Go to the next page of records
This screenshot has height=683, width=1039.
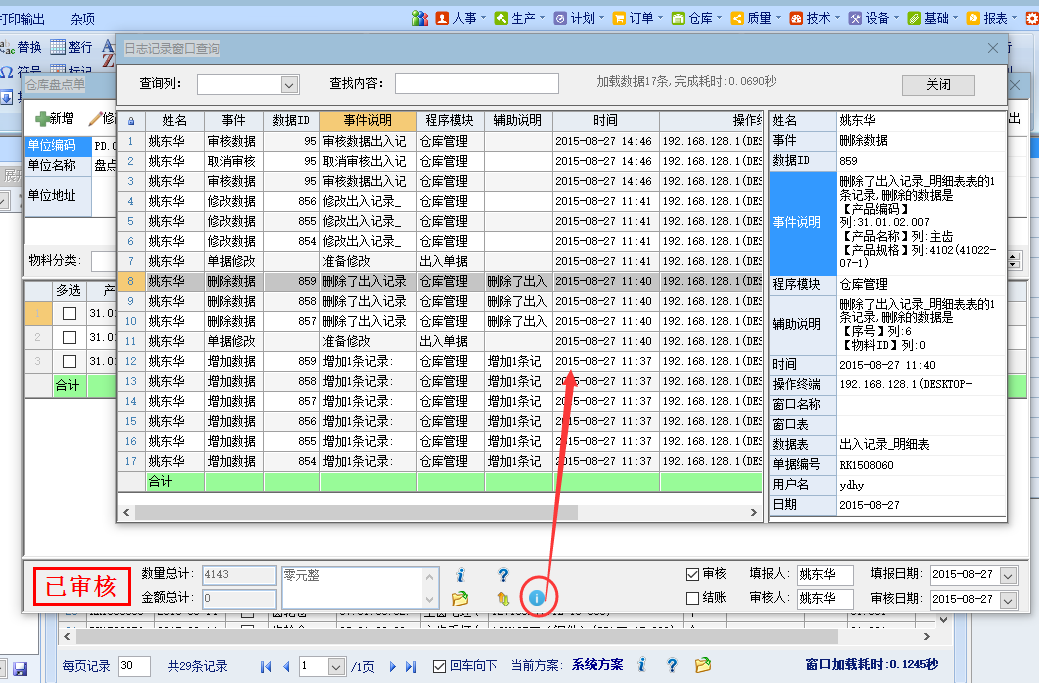[x=392, y=666]
